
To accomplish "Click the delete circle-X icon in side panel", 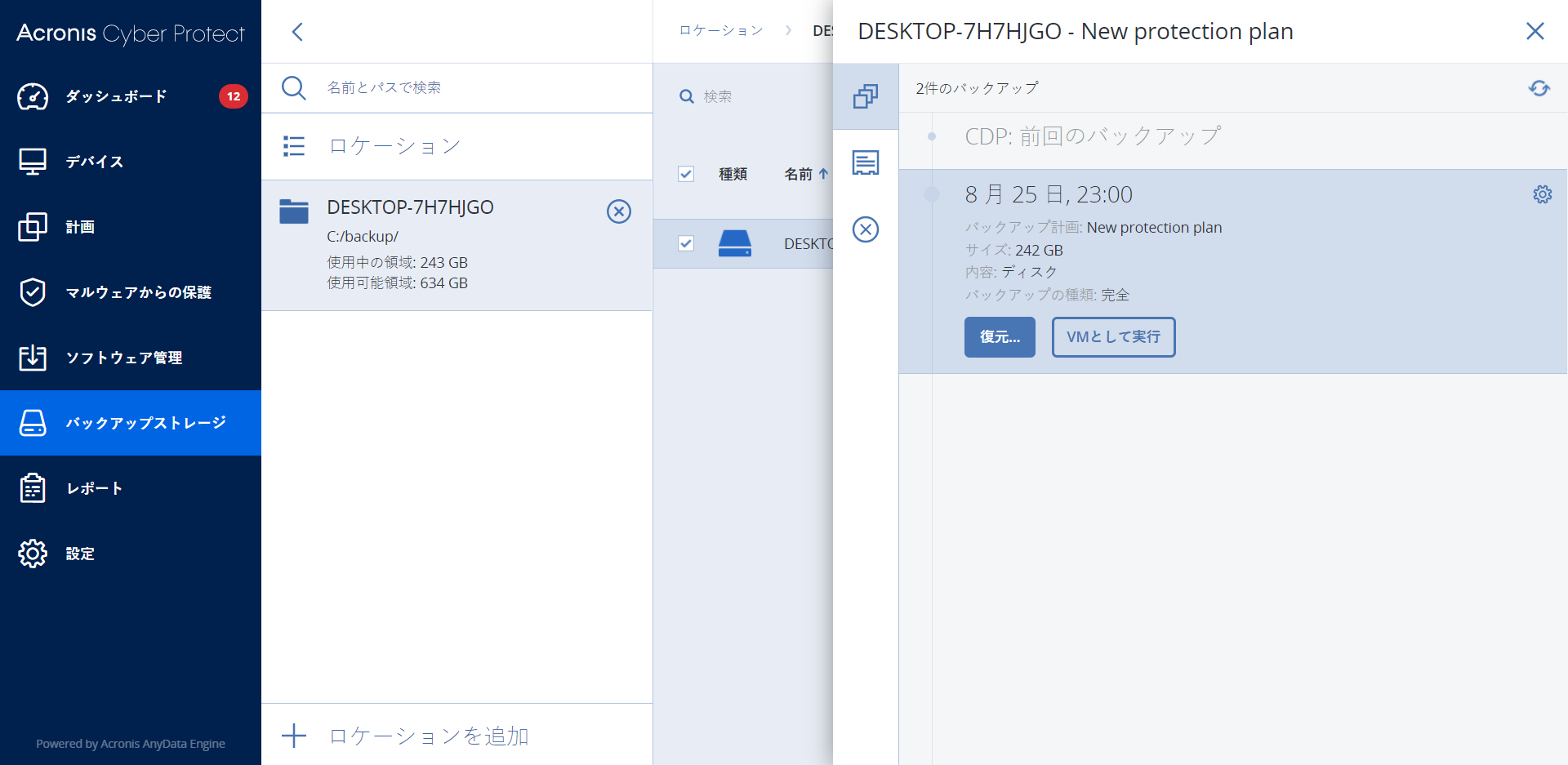I will pos(865,229).
